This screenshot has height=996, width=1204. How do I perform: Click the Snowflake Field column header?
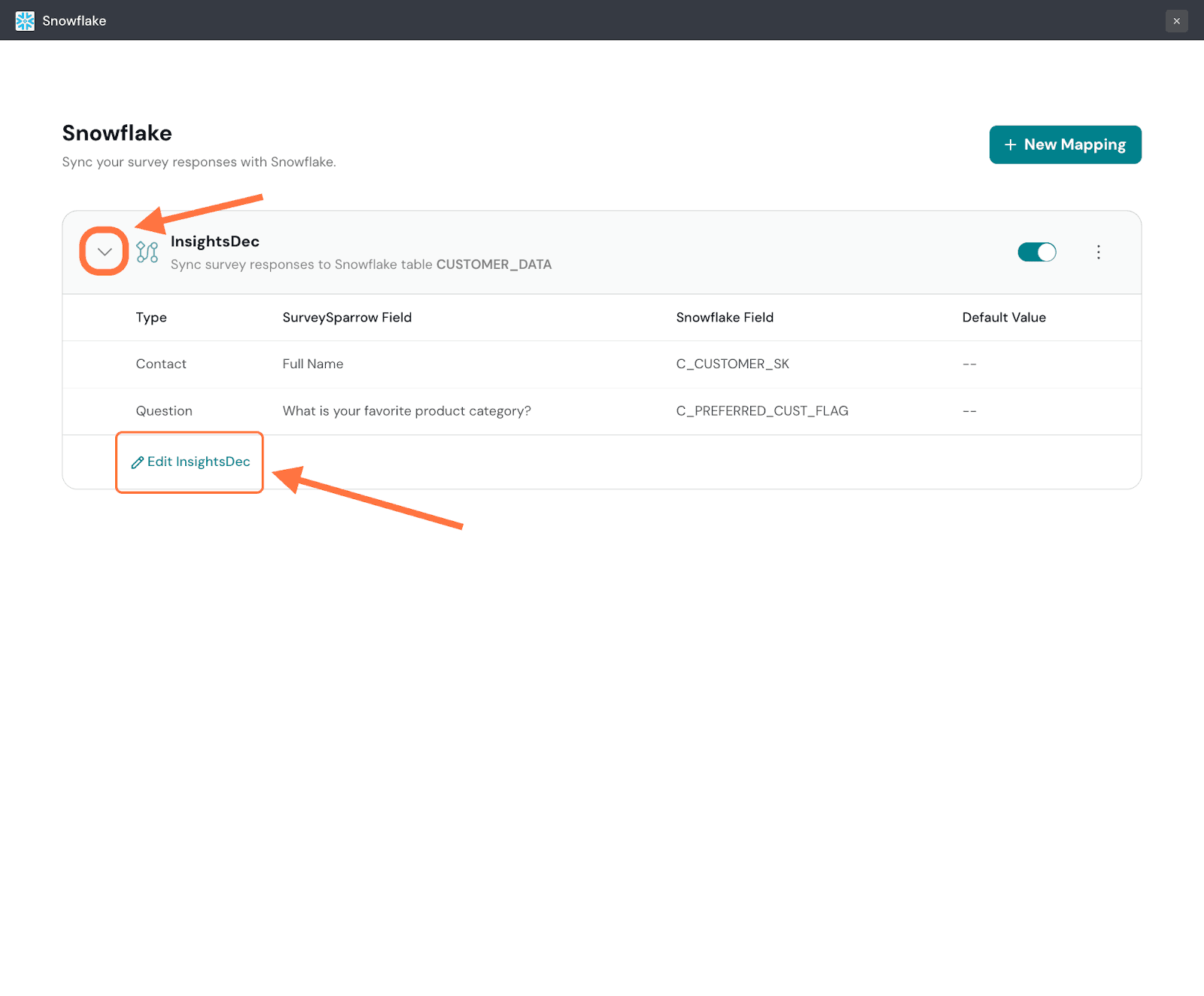pyautogui.click(x=724, y=318)
